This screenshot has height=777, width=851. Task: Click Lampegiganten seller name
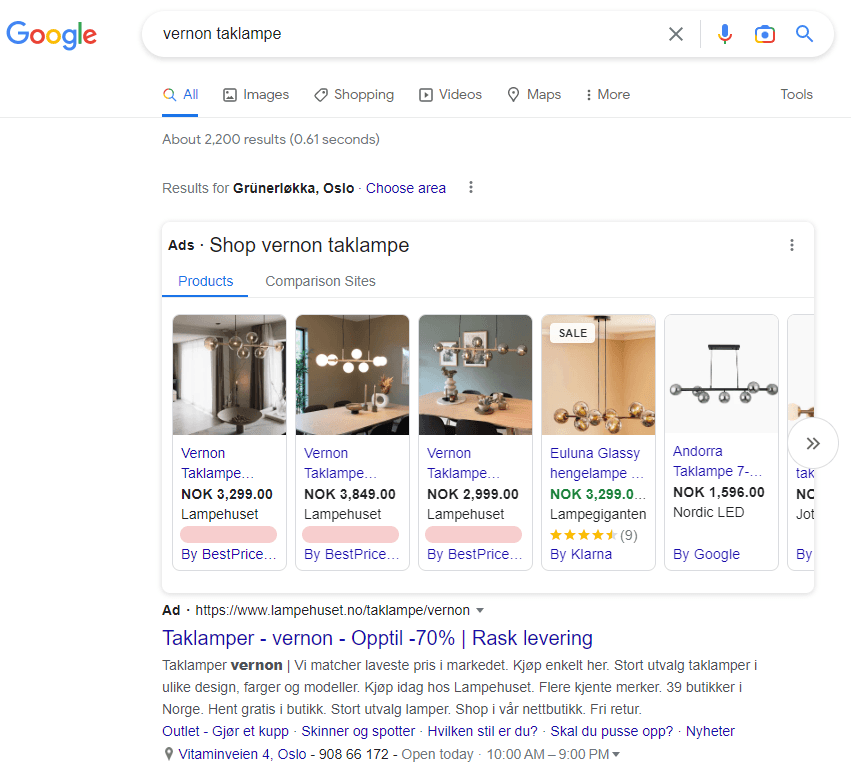point(598,514)
